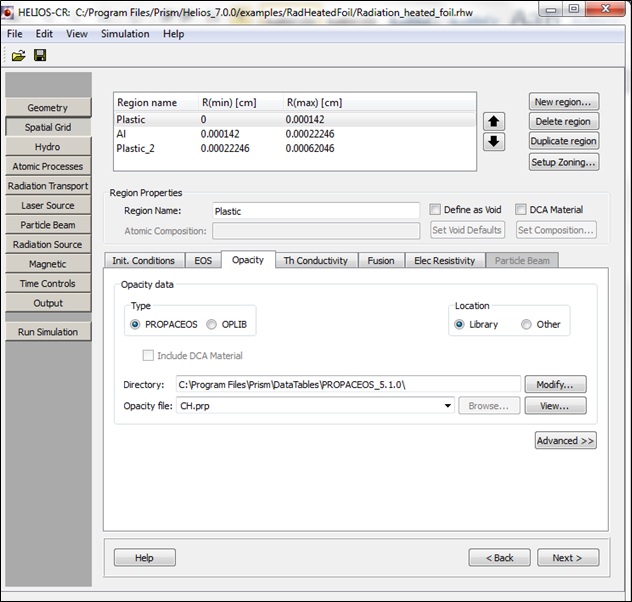Image resolution: width=632 pixels, height=602 pixels.
Task: Select the OPLIB opacity type
Action: 212,324
